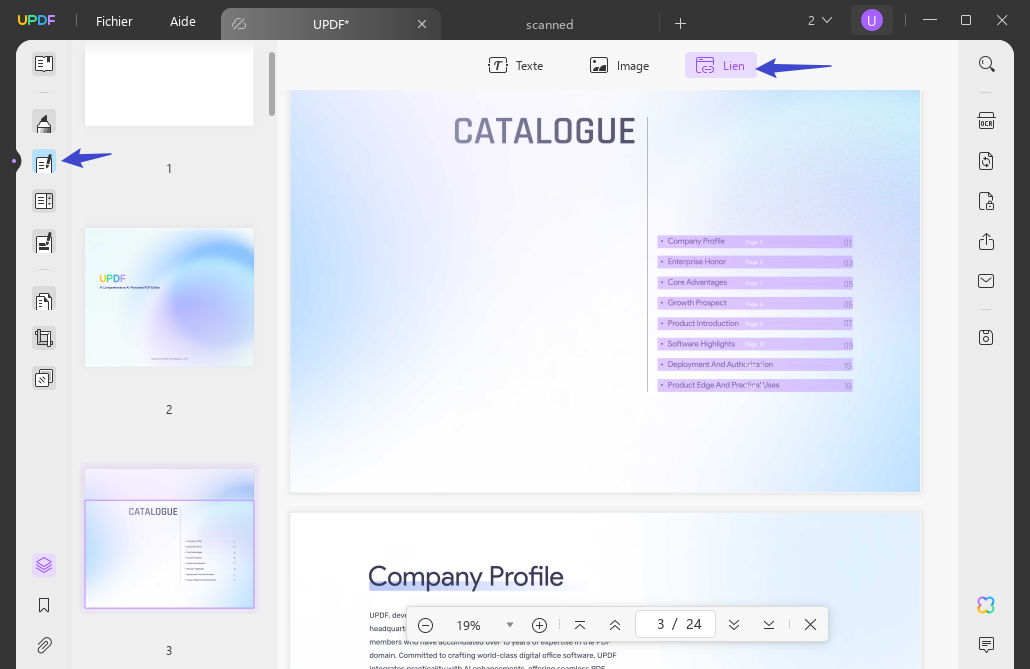1030x669 pixels.
Task: Click the Software Highlights link entry
Action: (755, 344)
